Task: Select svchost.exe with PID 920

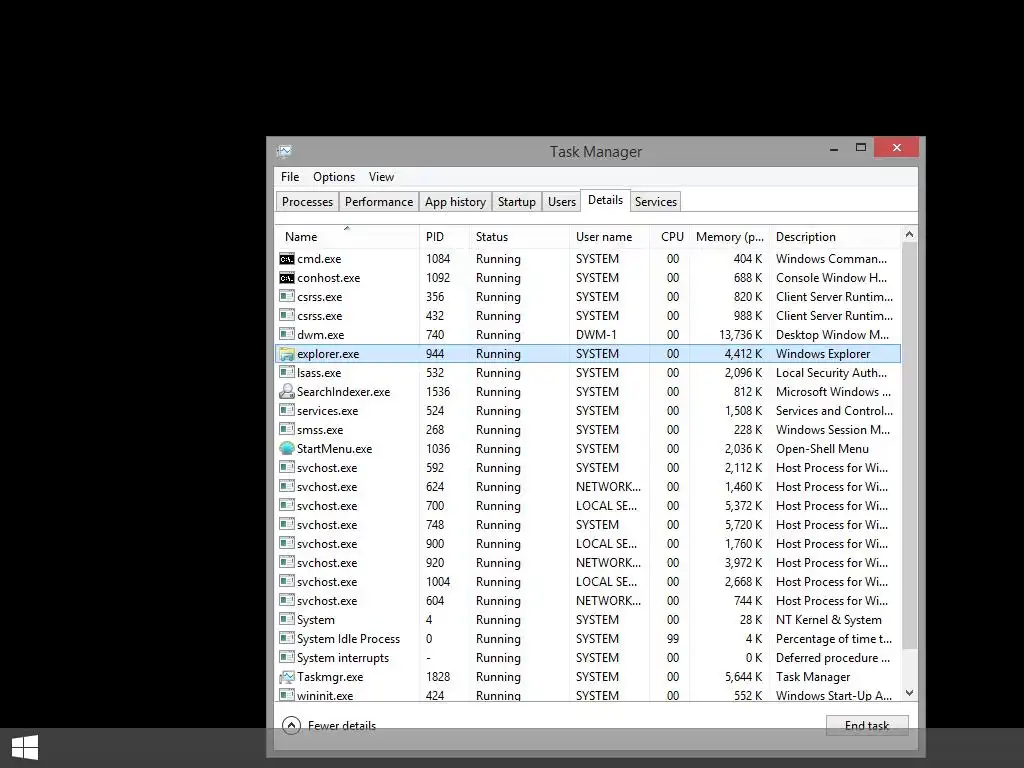Action: (x=588, y=562)
